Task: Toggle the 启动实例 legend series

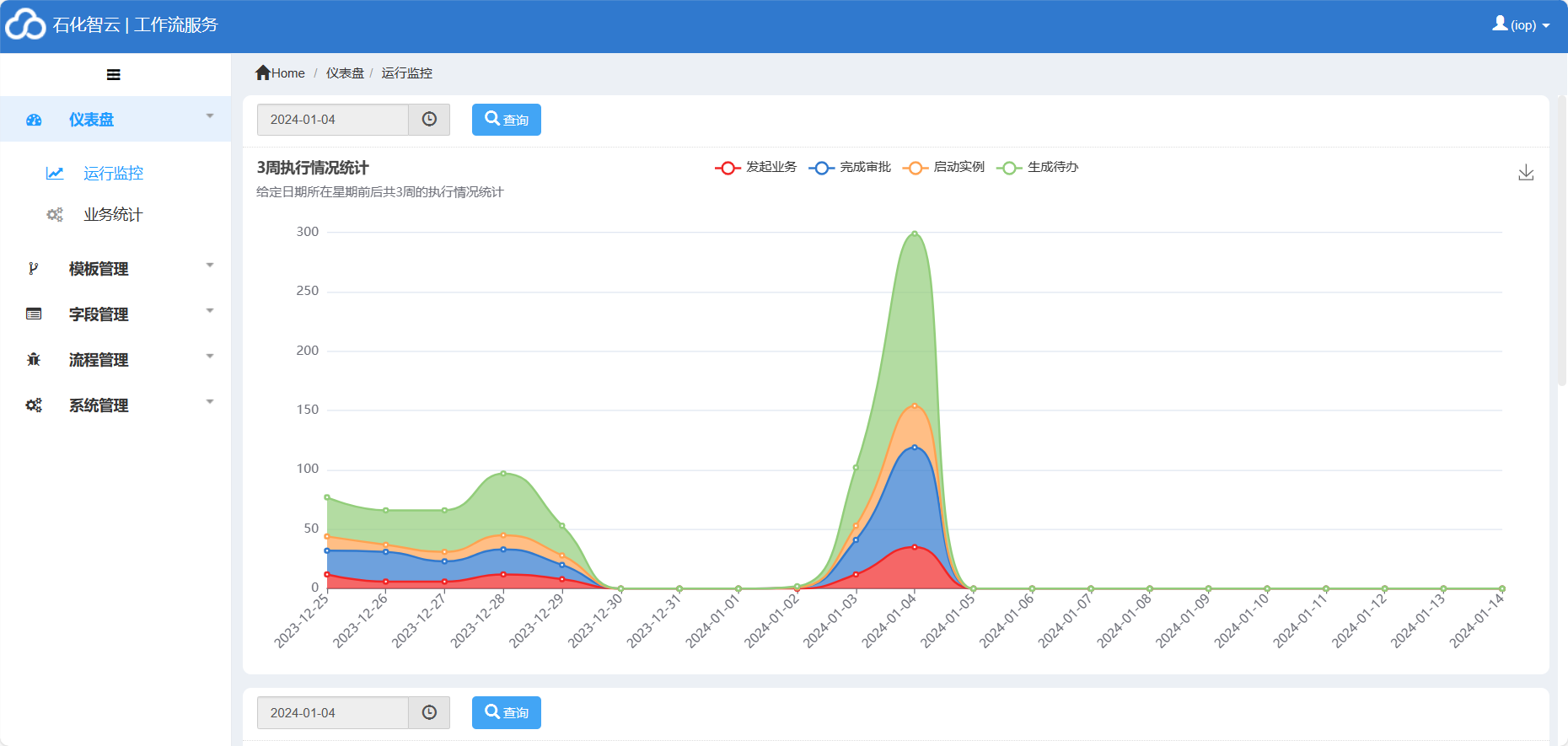Action: point(943,167)
